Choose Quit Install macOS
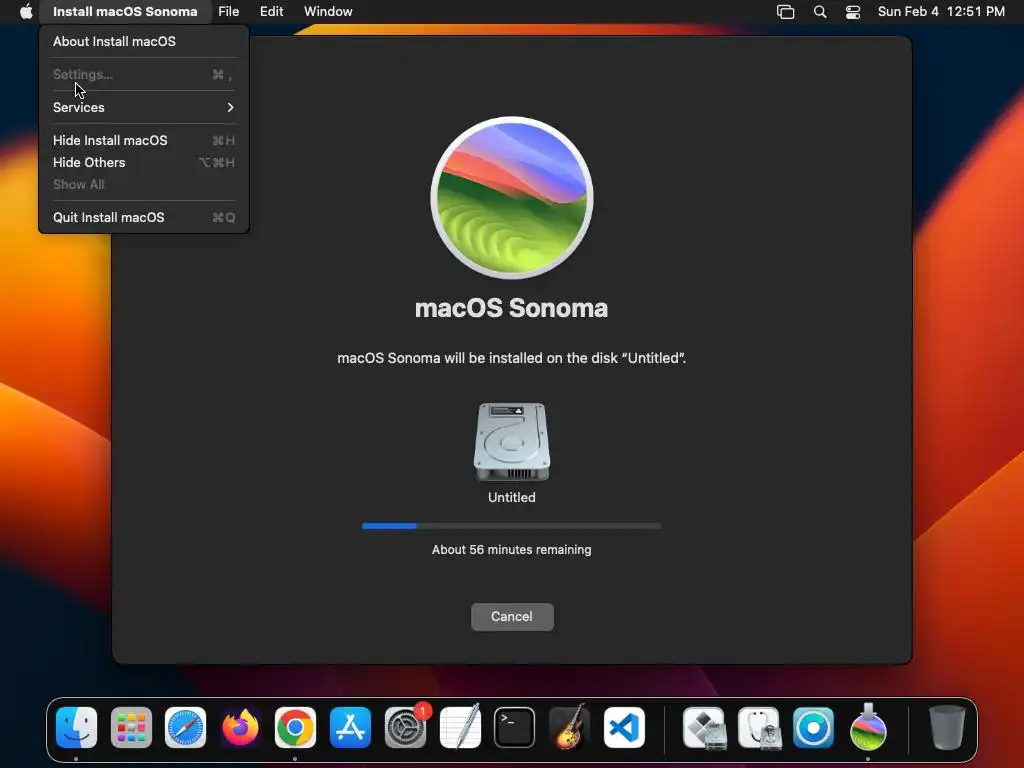The width and height of the screenshot is (1024, 768). (144, 217)
